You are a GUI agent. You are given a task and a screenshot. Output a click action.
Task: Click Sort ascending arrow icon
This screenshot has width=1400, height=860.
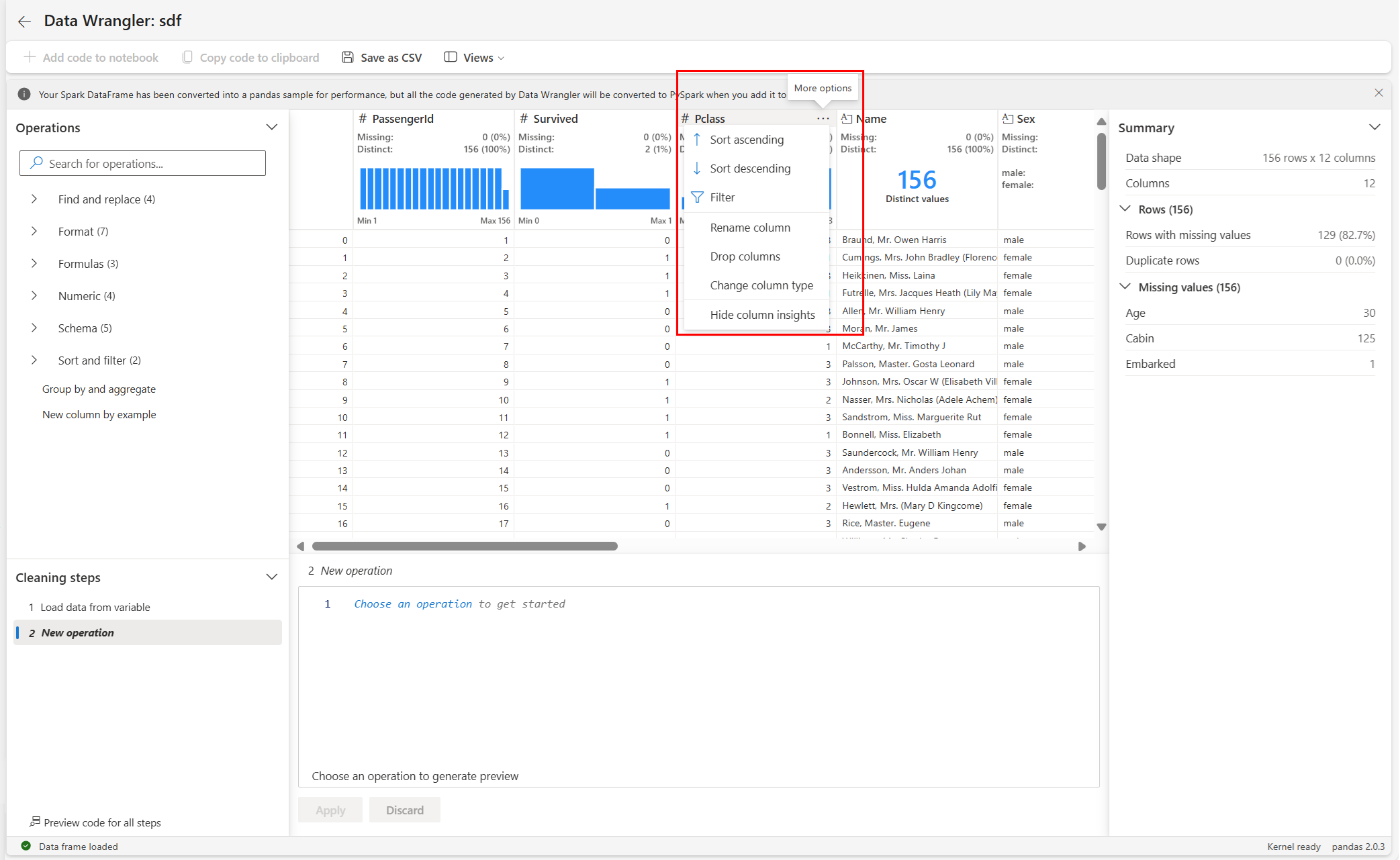[697, 140]
